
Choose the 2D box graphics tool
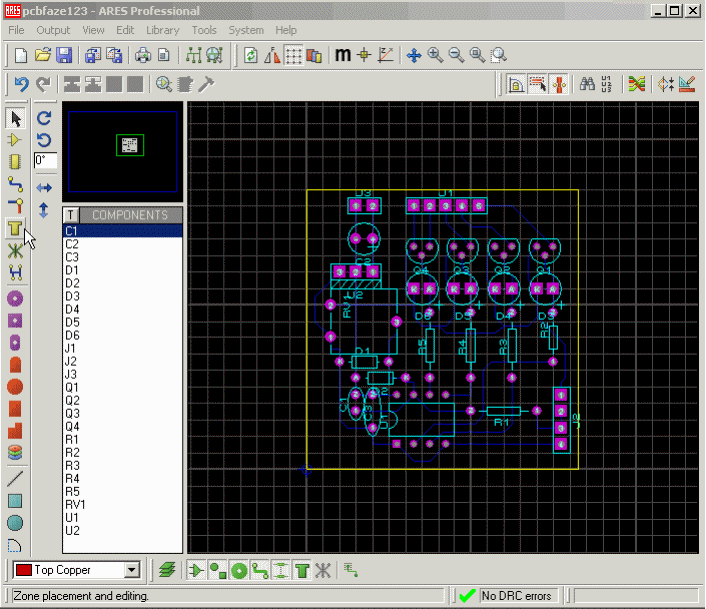coord(15,501)
